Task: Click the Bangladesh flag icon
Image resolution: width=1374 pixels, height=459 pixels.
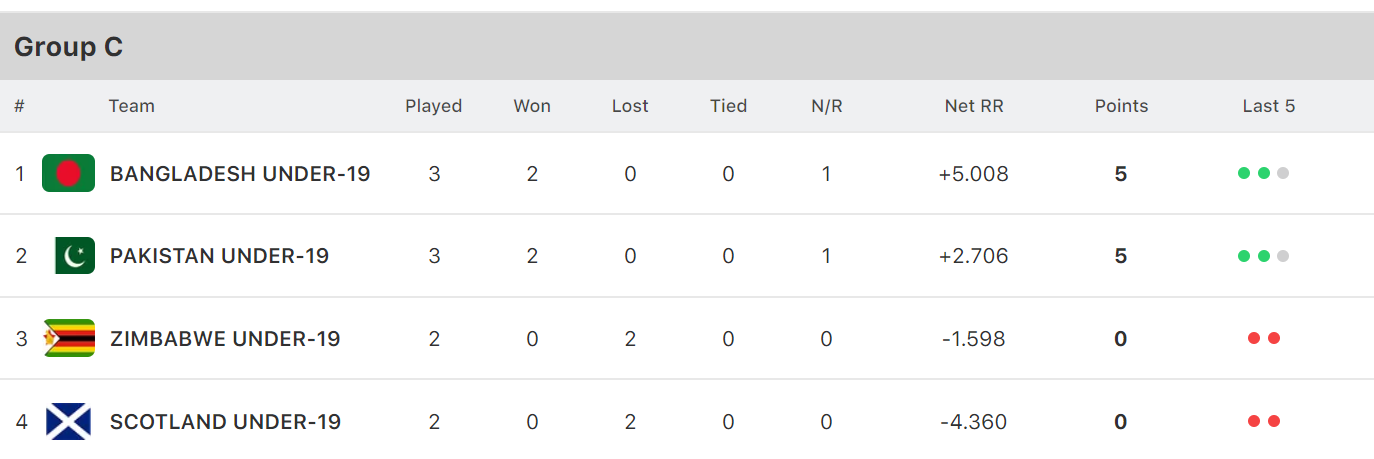Action: 68,173
